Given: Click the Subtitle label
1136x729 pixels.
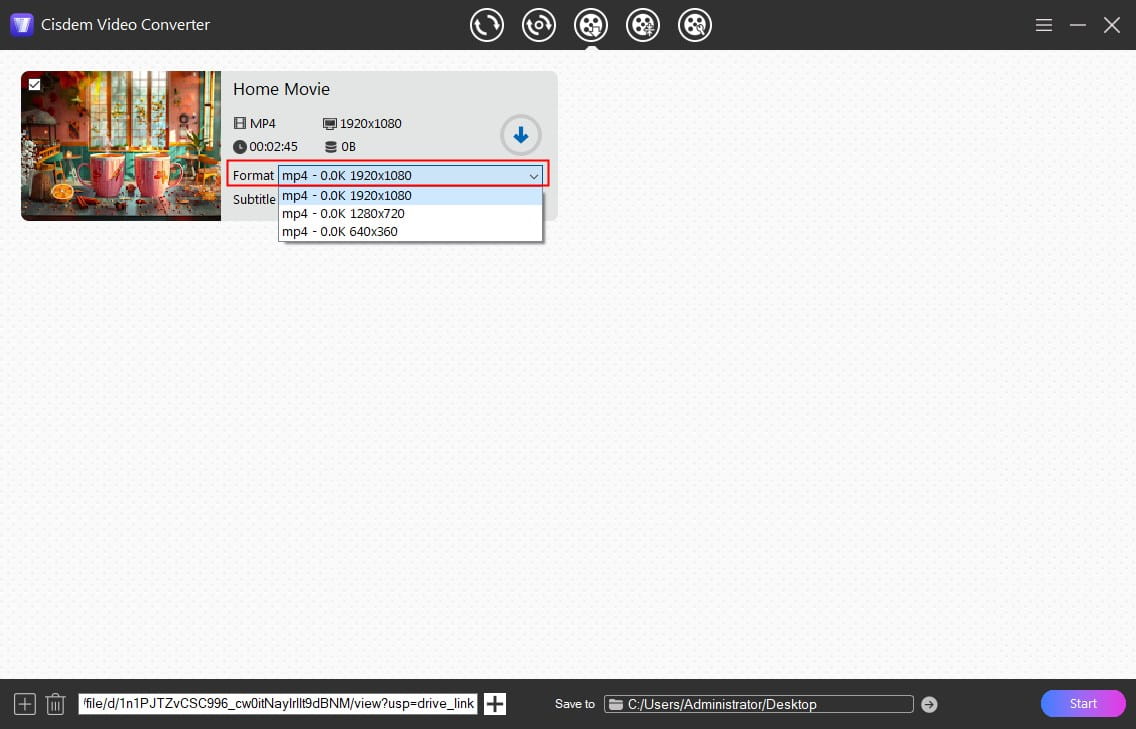Looking at the screenshot, I should click(254, 199).
